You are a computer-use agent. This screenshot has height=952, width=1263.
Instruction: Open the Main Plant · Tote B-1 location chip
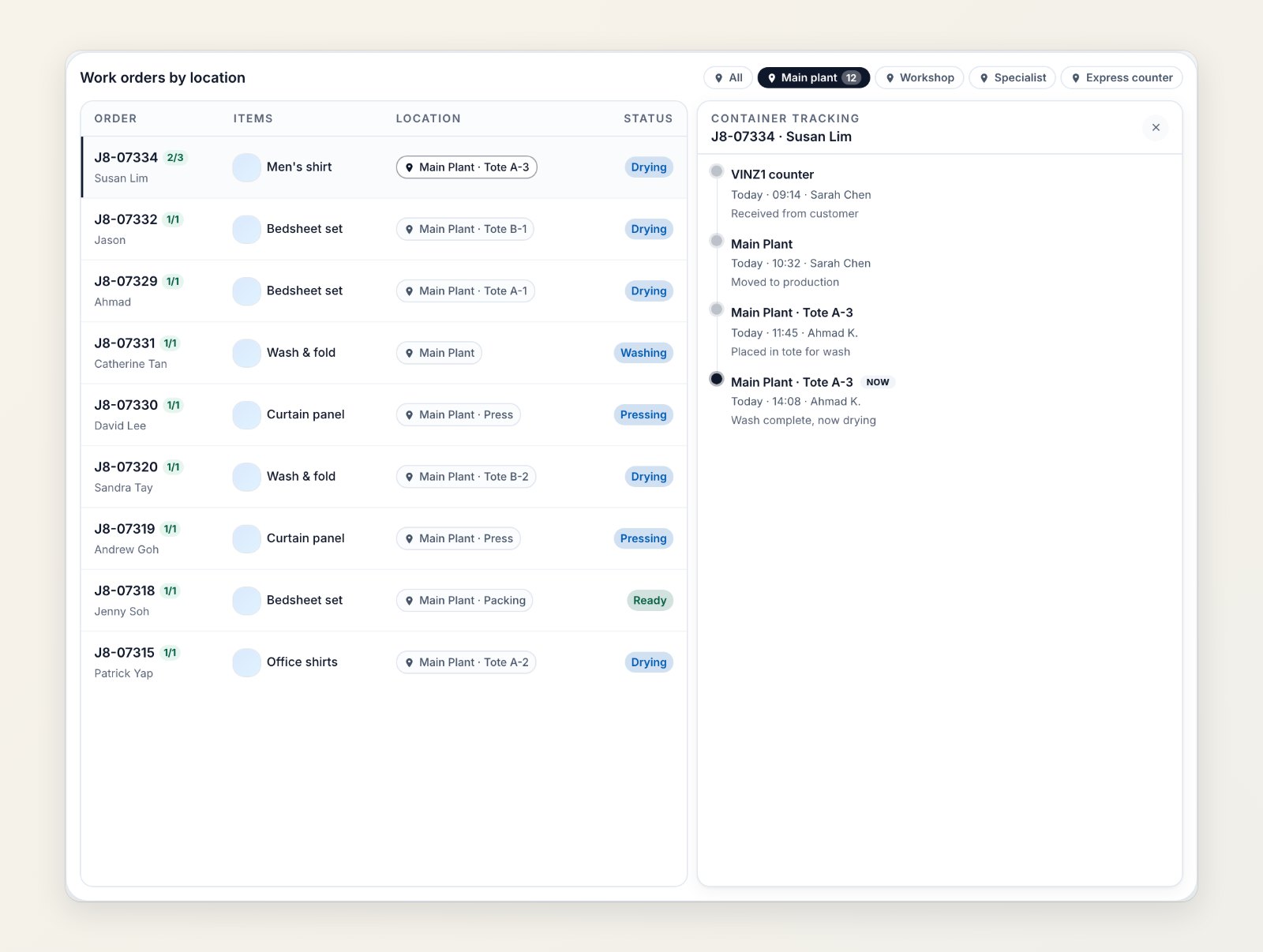click(x=465, y=229)
